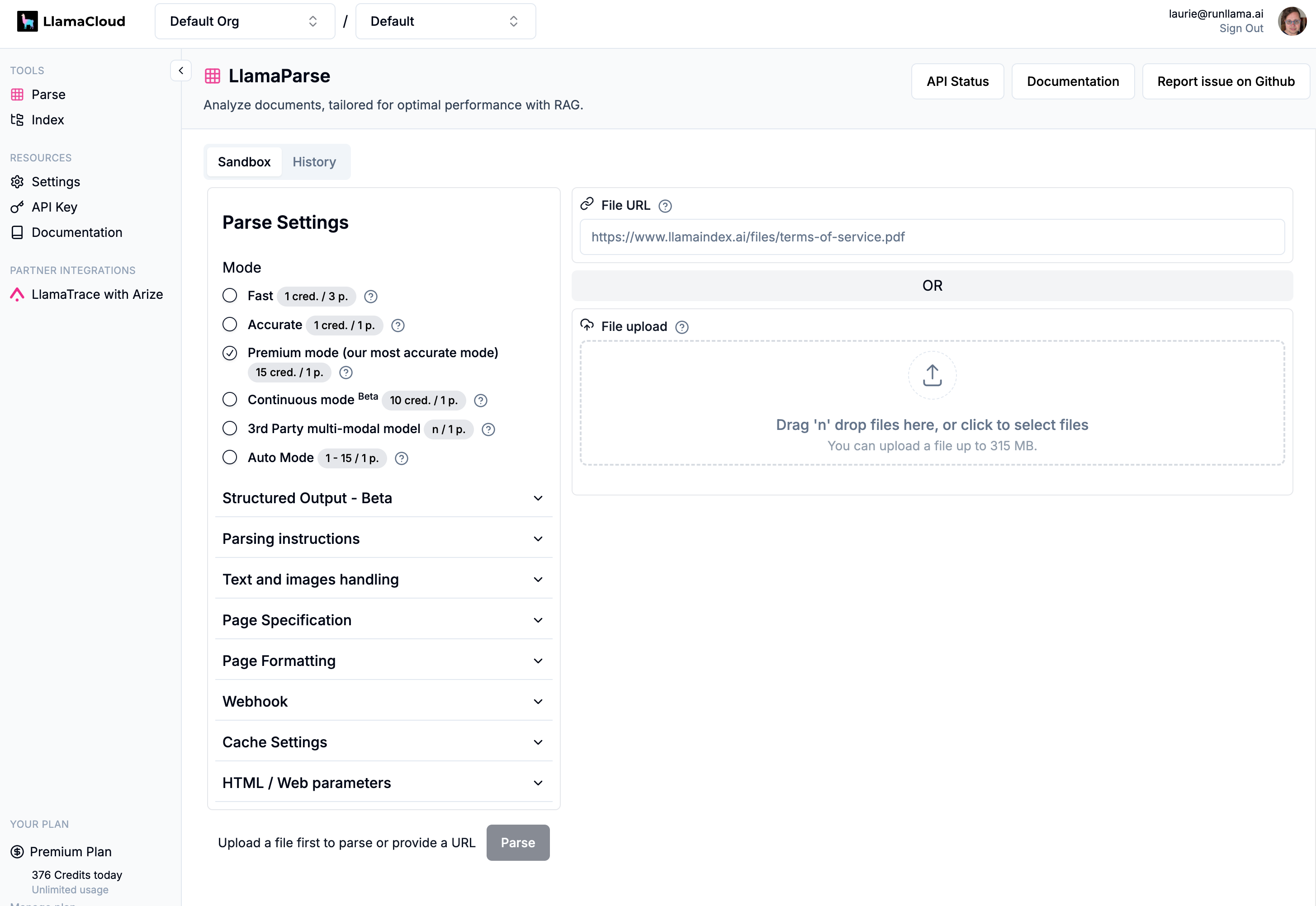Click the Documentation book icon in sidebar
Viewport: 1316px width, 906px height.
[x=17, y=232]
